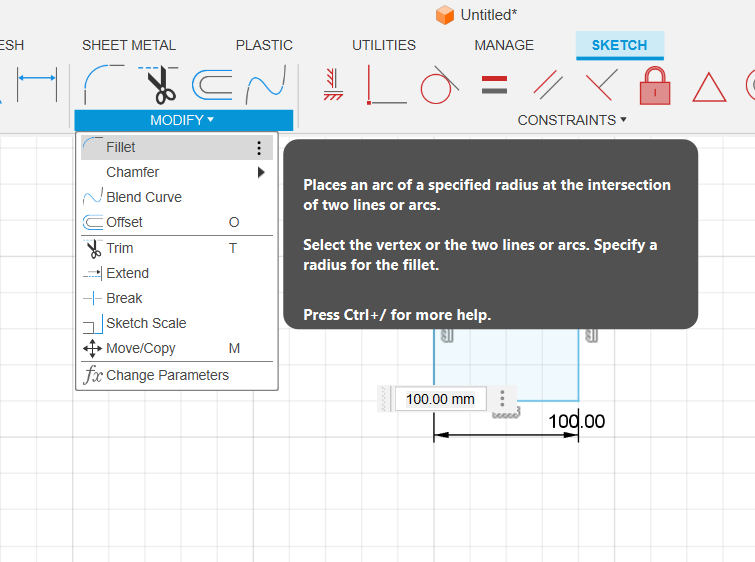Click the Fix/Unfix lock constraint icon
This screenshot has height=562, width=755.
[x=655, y=85]
